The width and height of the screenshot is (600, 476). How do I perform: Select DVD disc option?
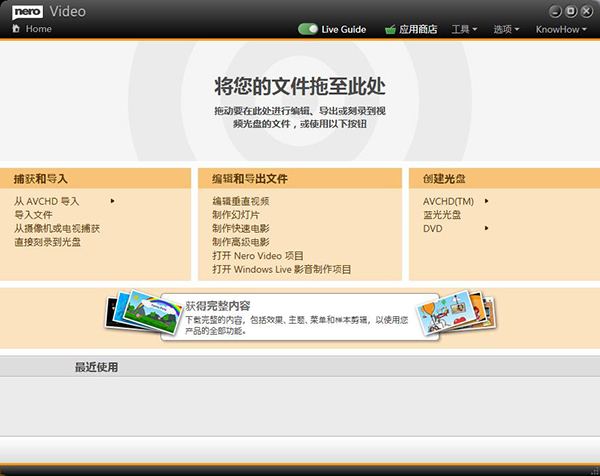432,228
